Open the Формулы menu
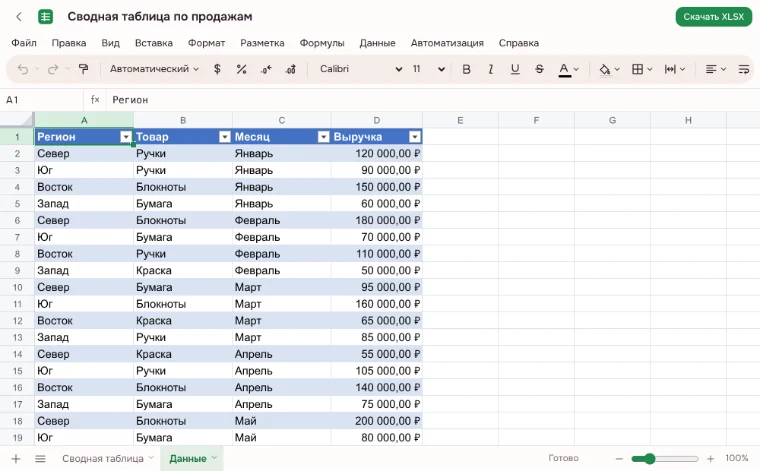The width and height of the screenshot is (760, 471). (x=322, y=43)
